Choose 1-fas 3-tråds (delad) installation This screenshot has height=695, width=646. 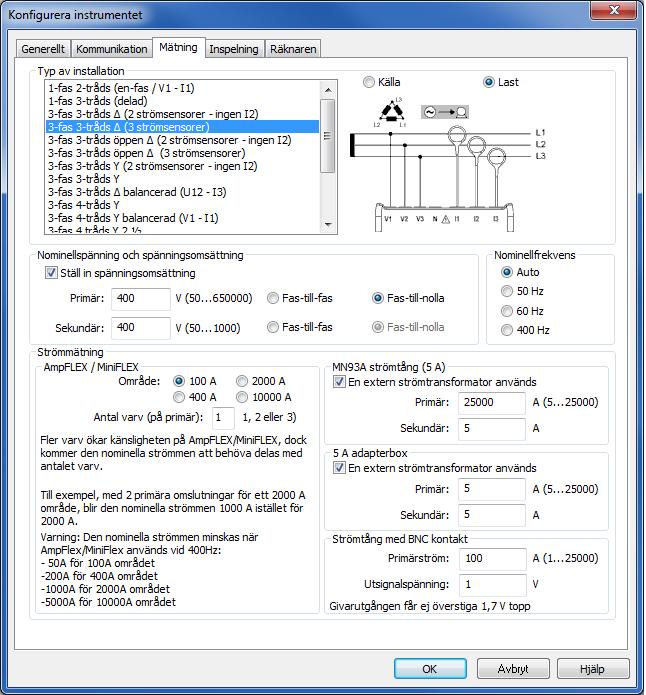pyautogui.click(x=182, y=101)
